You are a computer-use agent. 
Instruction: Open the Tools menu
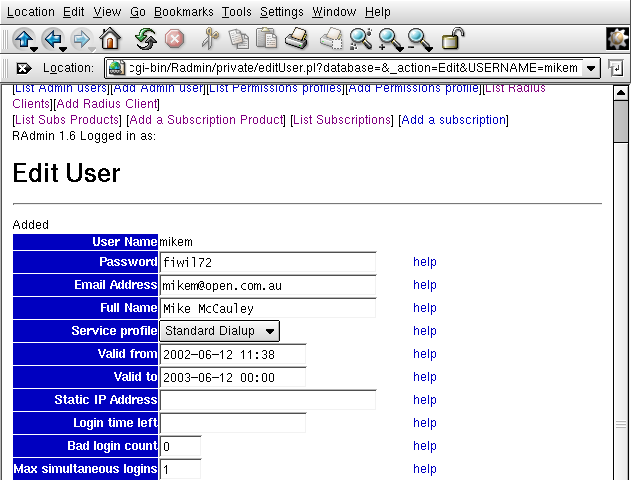click(237, 12)
